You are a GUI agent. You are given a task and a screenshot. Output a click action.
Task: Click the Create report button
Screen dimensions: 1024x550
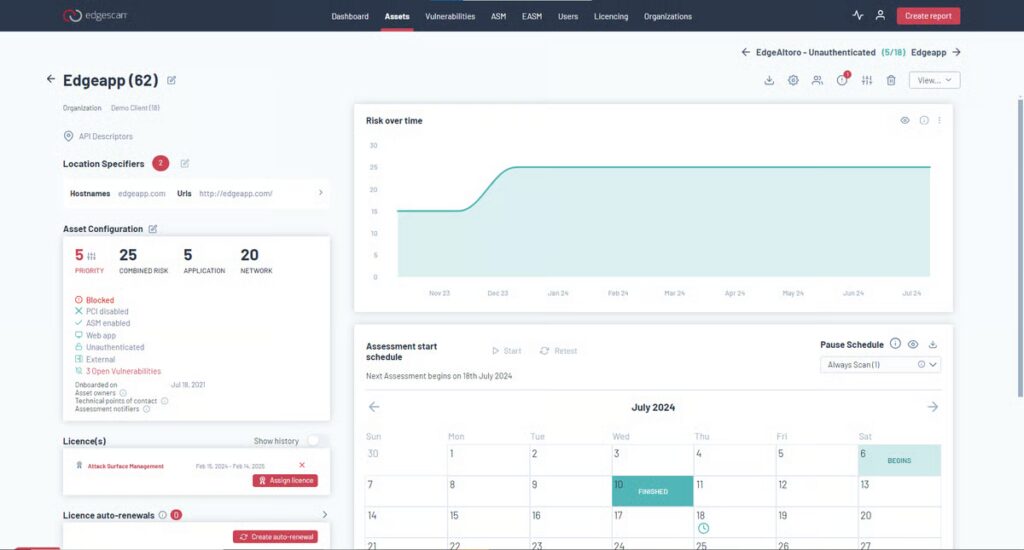(928, 16)
